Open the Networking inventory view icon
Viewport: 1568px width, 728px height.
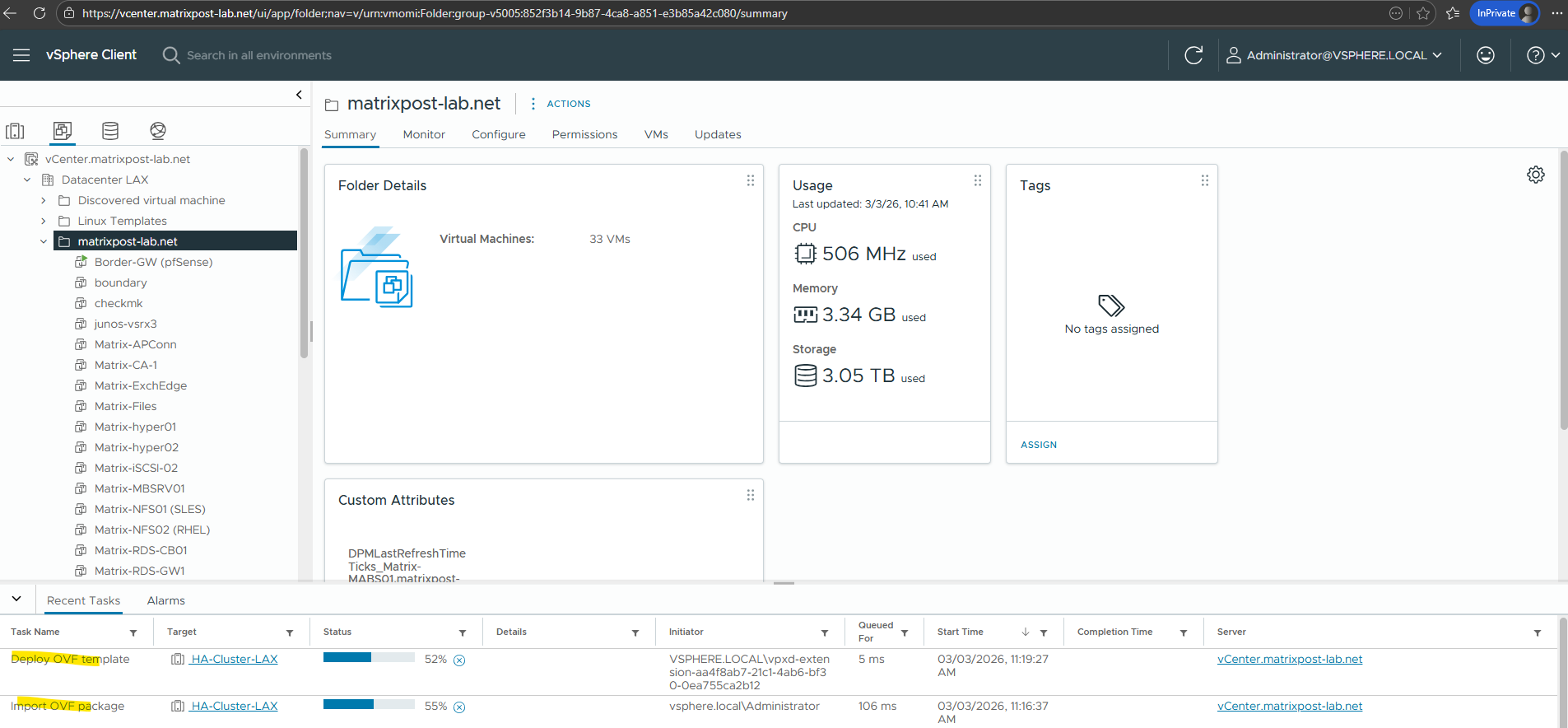(158, 131)
